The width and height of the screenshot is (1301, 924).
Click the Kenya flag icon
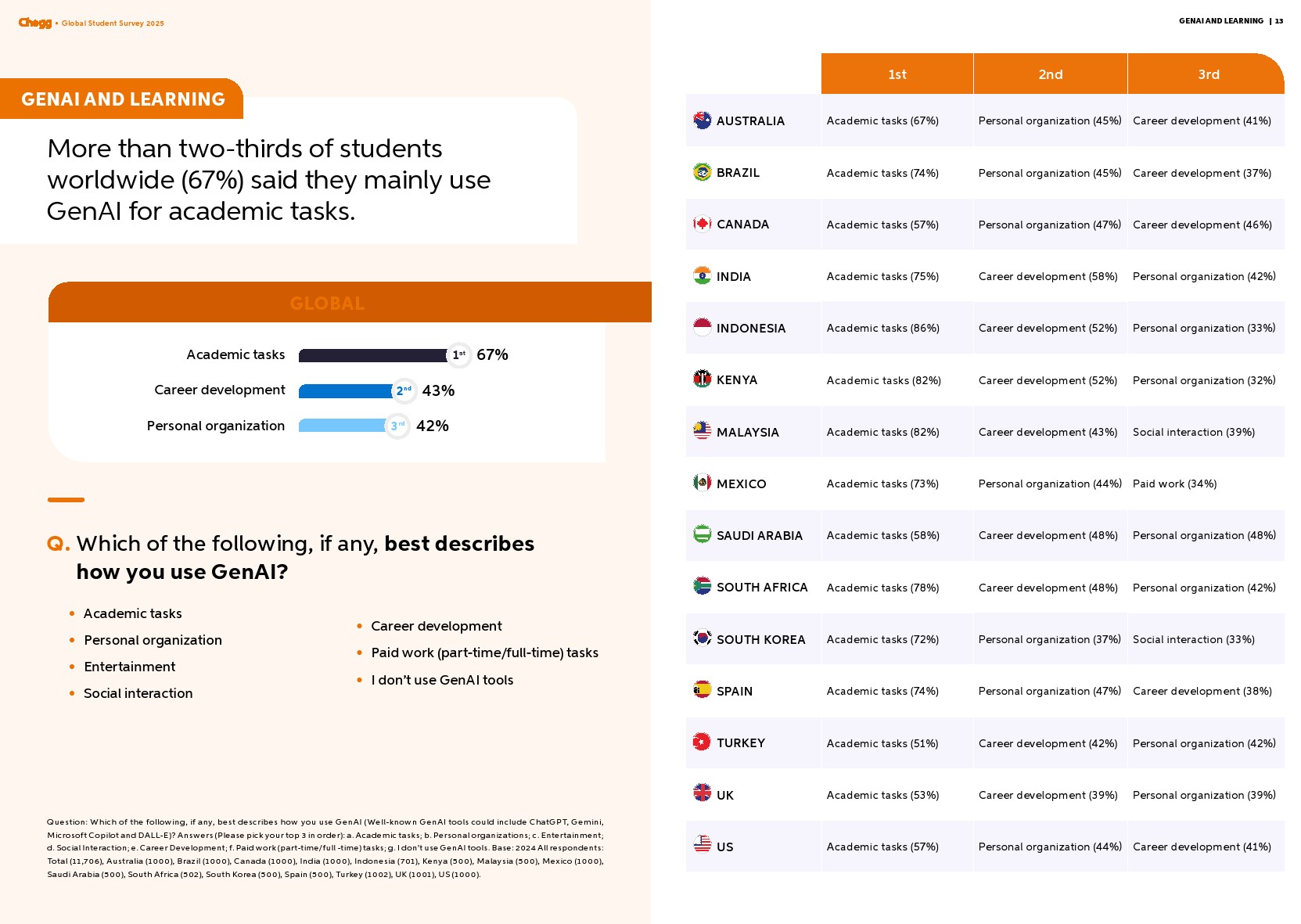702,379
